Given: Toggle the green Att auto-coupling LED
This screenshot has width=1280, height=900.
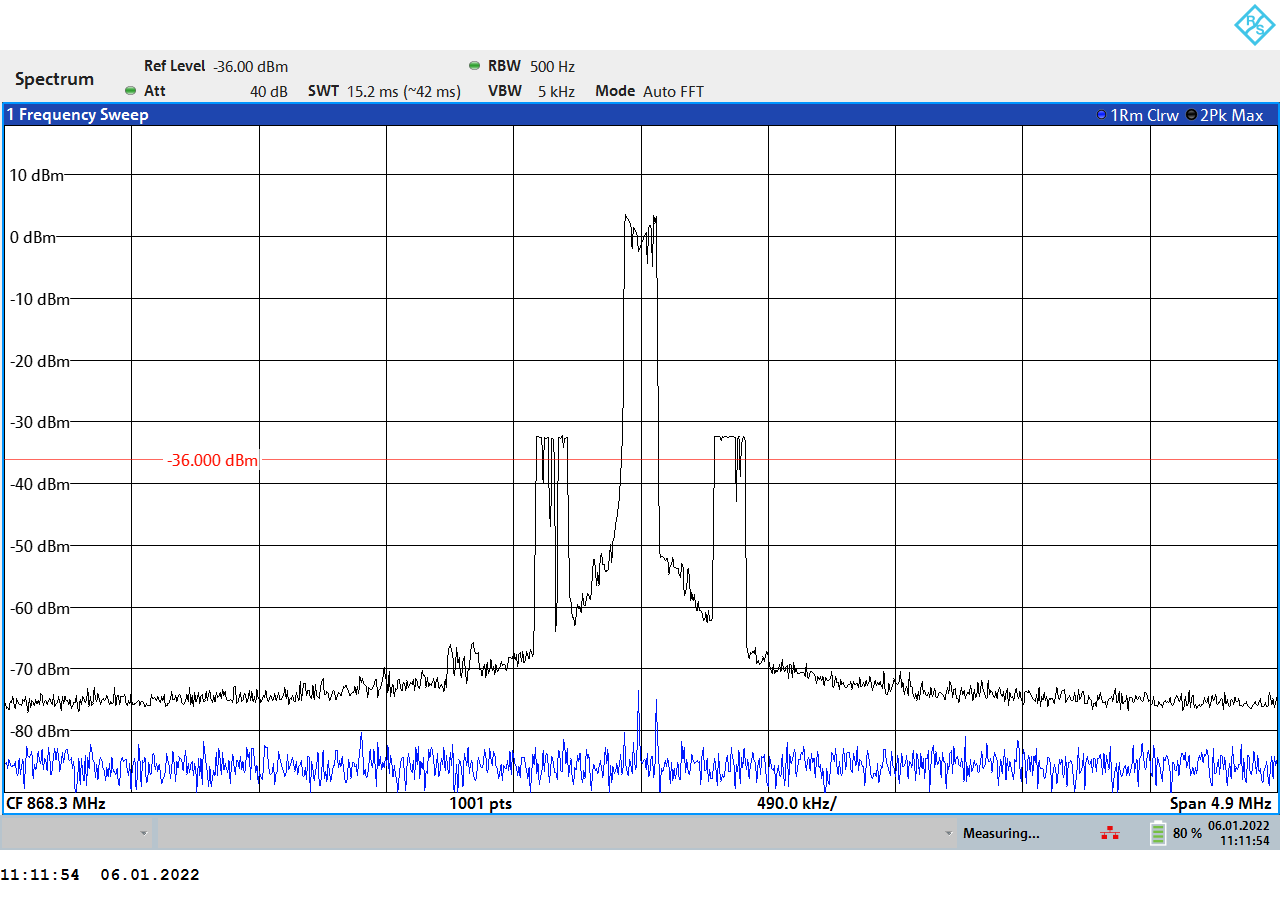Looking at the screenshot, I should tap(131, 90).
